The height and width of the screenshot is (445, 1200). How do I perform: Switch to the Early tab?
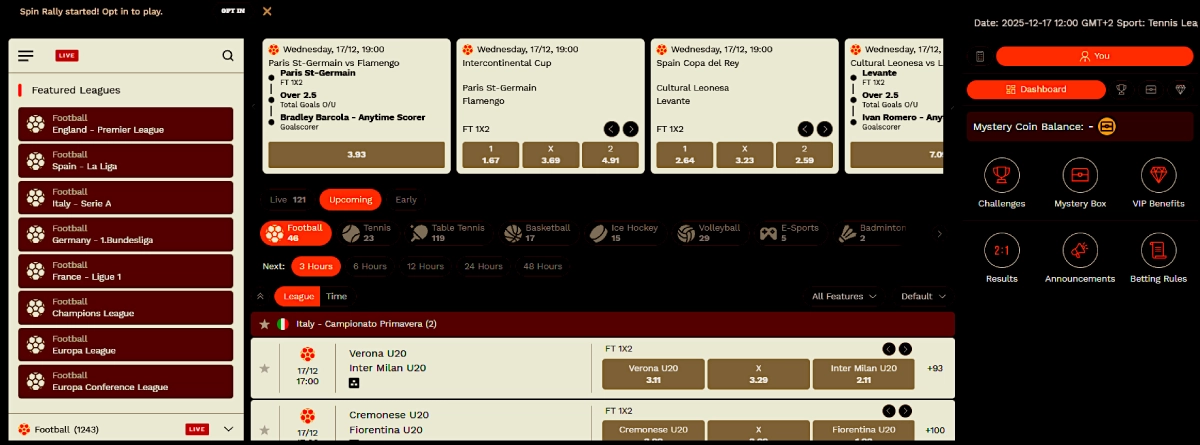(x=406, y=199)
